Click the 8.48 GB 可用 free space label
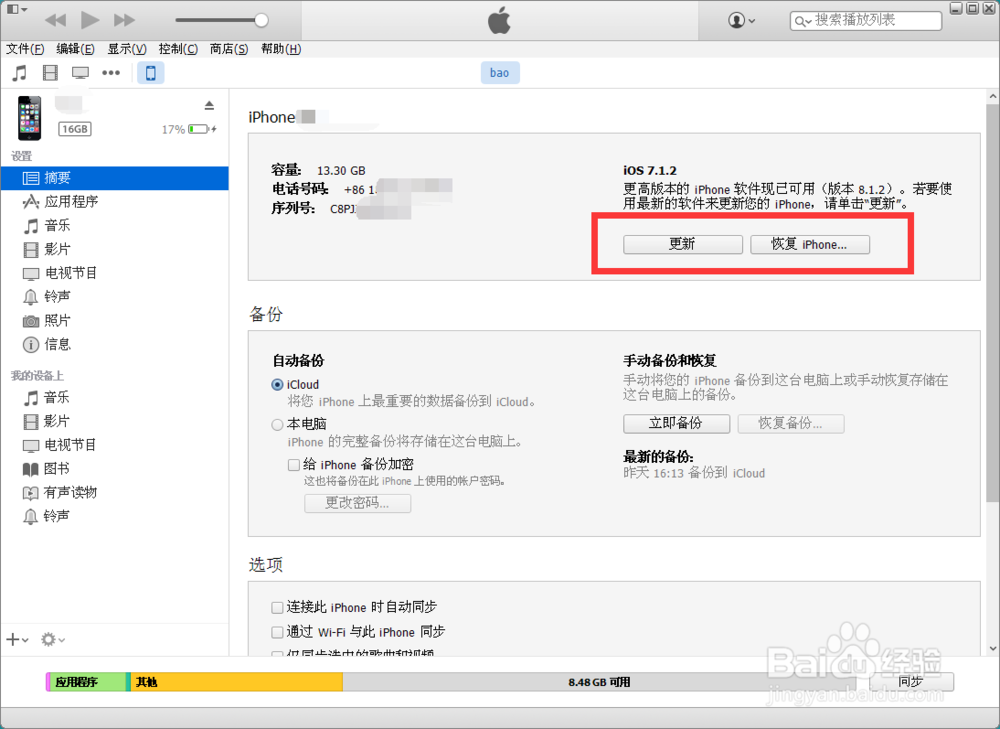Image resolution: width=1000 pixels, height=729 pixels. pyautogui.click(x=599, y=682)
